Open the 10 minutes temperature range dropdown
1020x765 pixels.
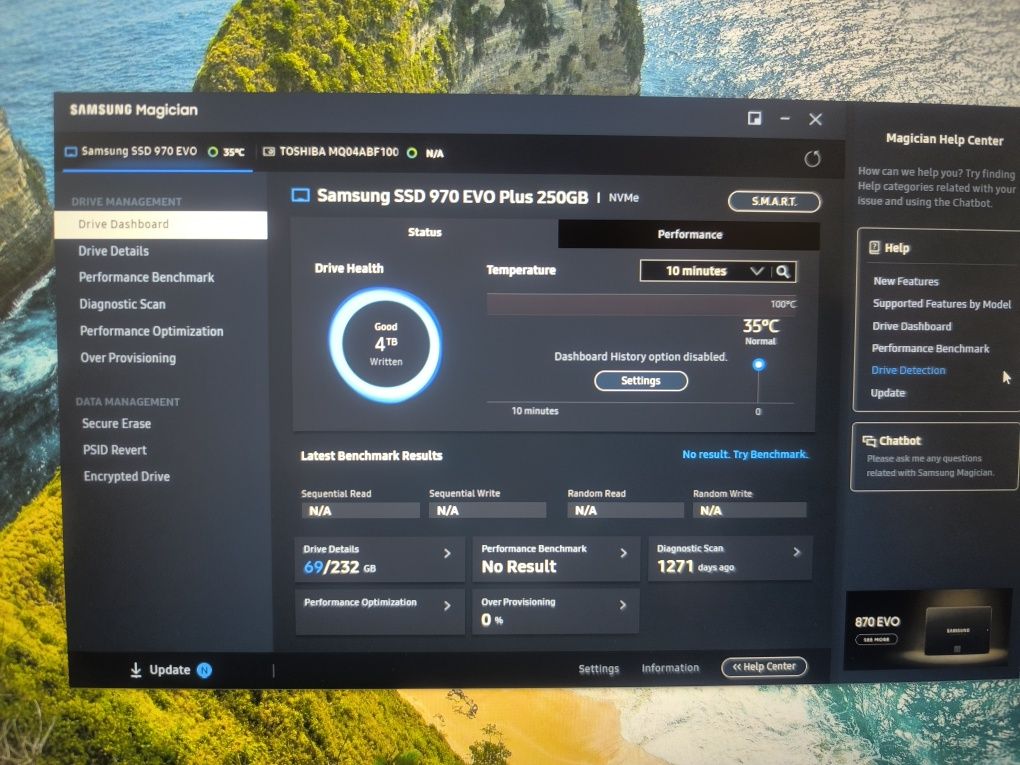707,271
